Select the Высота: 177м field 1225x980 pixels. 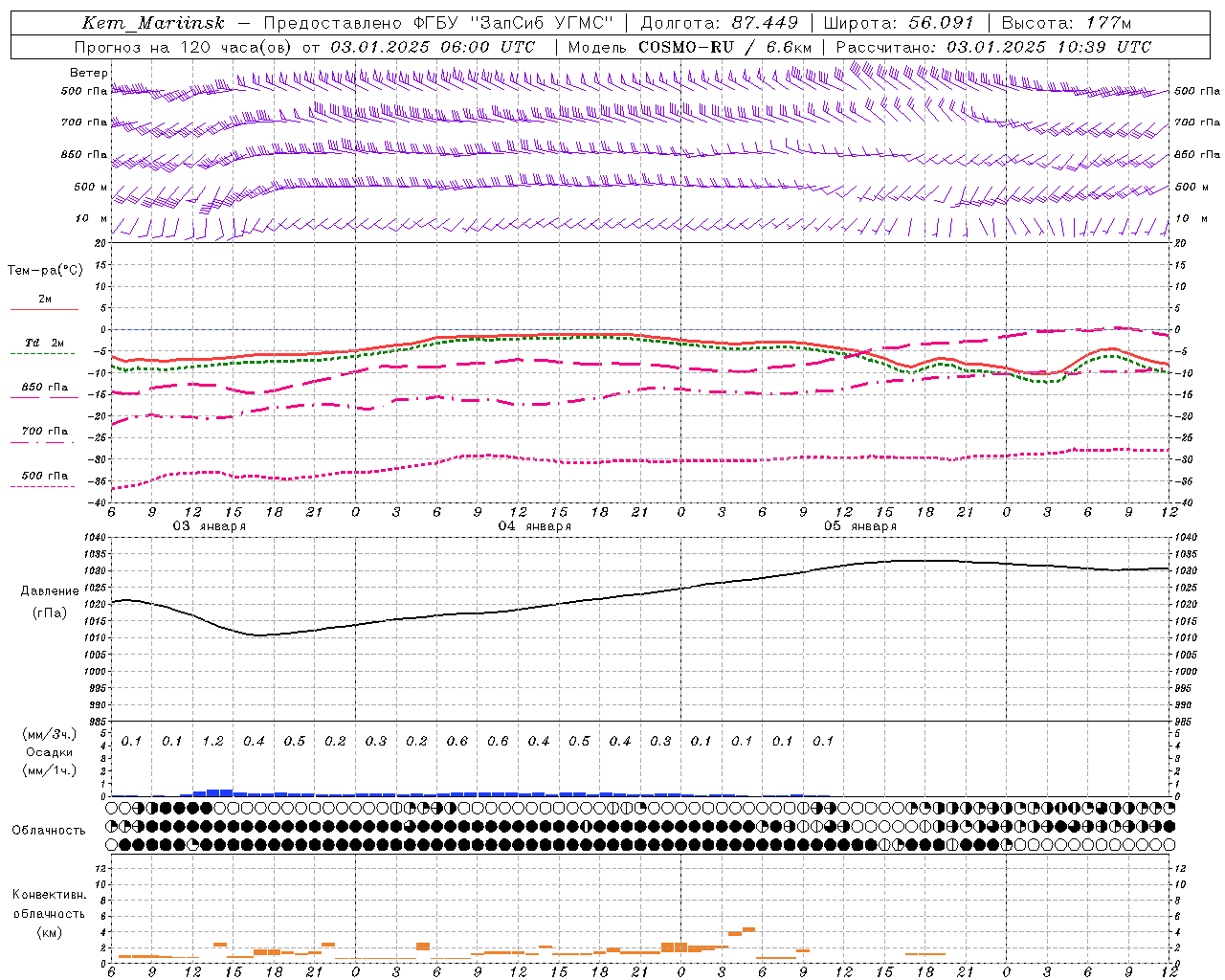tap(1066, 23)
